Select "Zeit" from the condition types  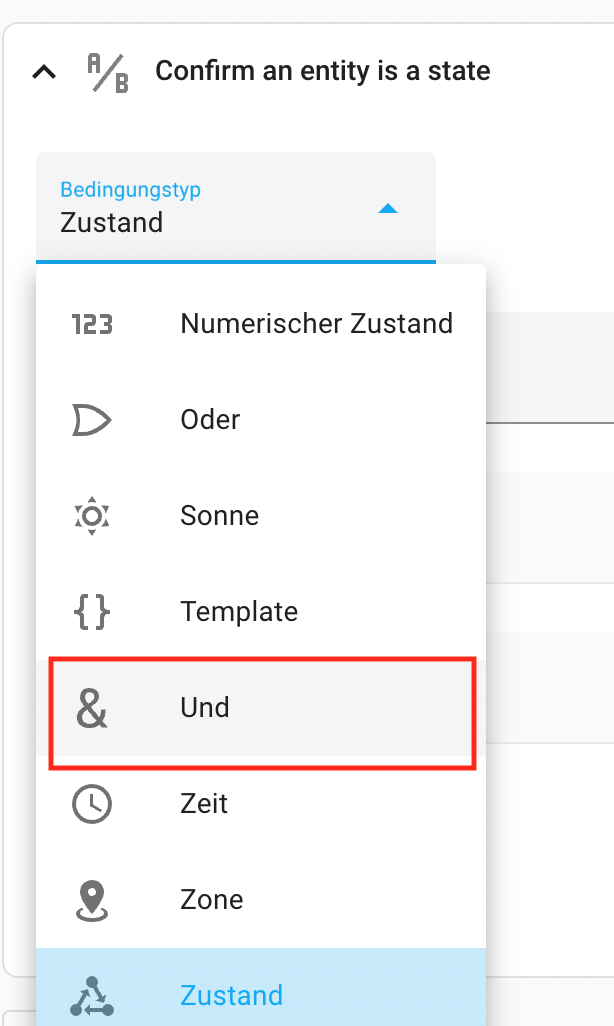pos(204,804)
